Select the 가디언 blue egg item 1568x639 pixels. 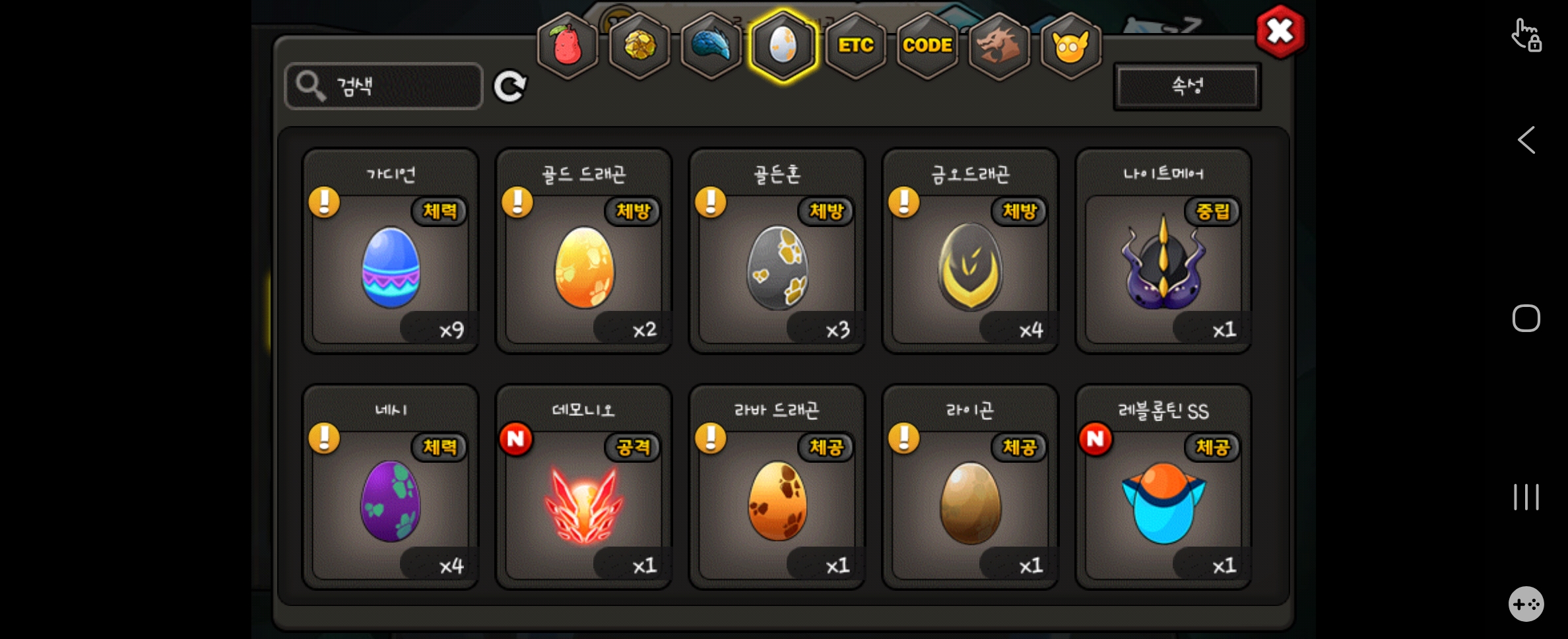tap(391, 251)
